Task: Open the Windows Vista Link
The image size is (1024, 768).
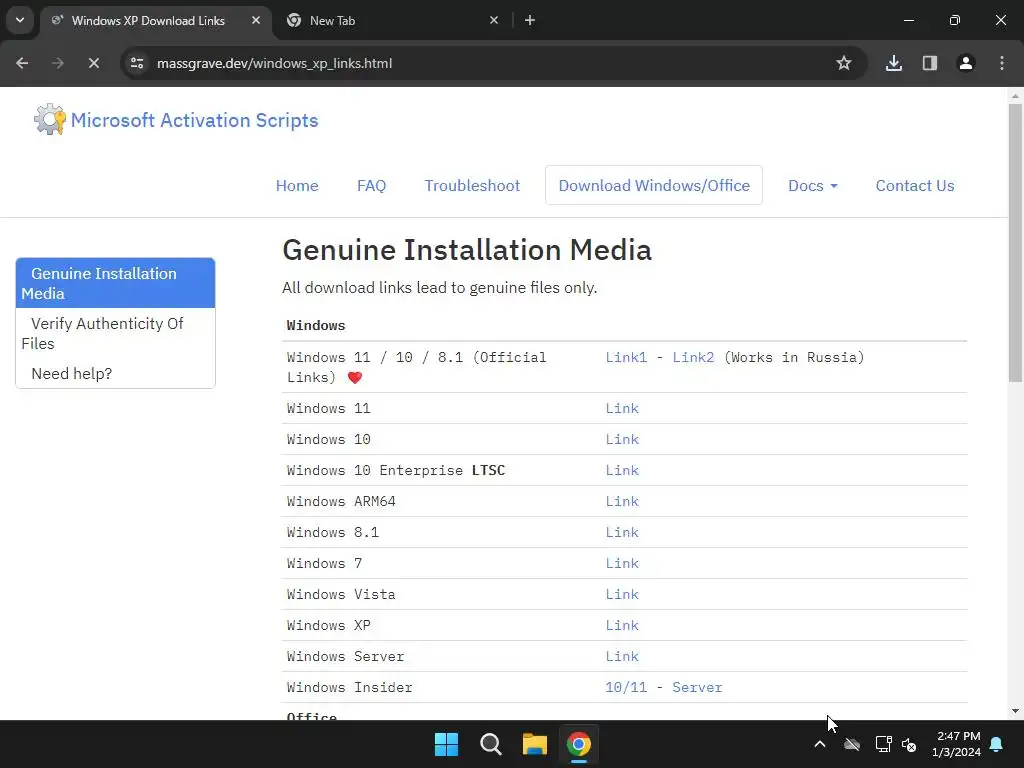Action: [622, 594]
